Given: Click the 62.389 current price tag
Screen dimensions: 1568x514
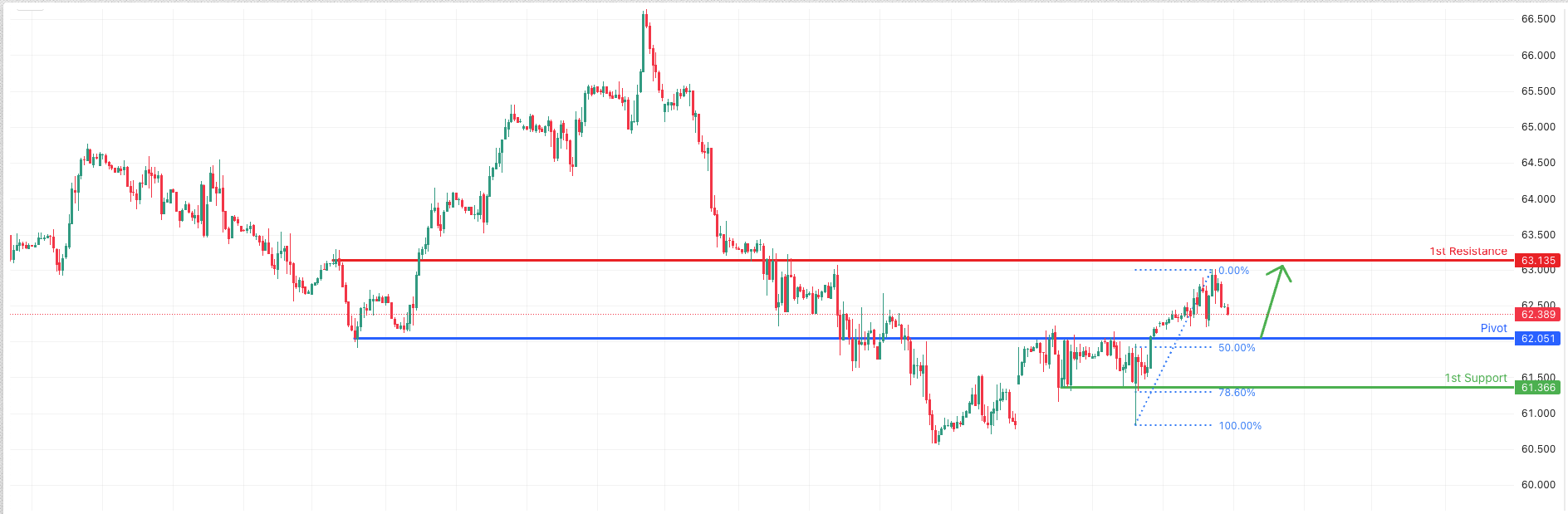Looking at the screenshot, I should (1537, 315).
